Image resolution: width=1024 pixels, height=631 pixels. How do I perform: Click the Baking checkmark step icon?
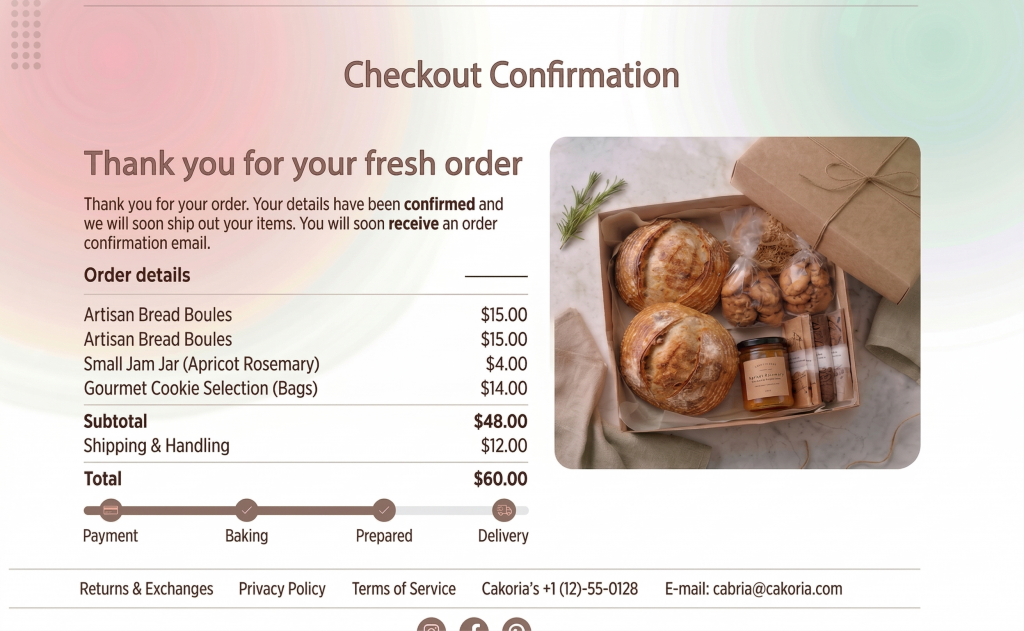246,510
